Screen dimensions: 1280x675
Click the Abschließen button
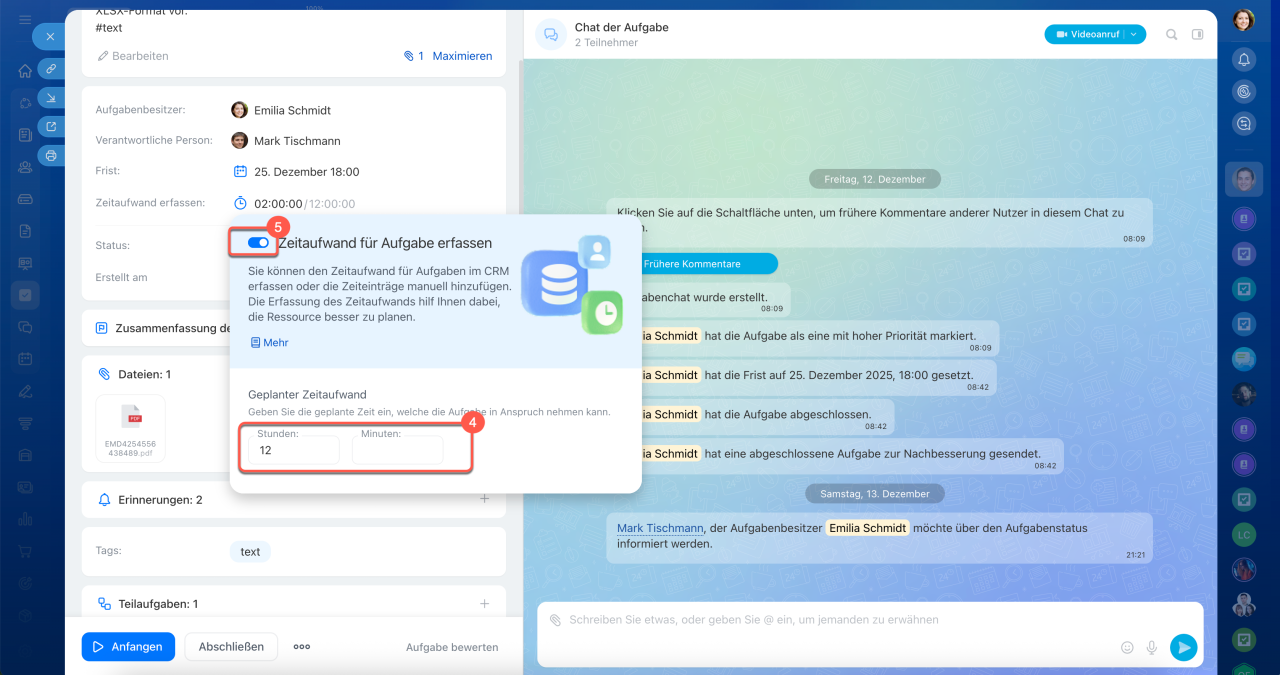point(231,647)
